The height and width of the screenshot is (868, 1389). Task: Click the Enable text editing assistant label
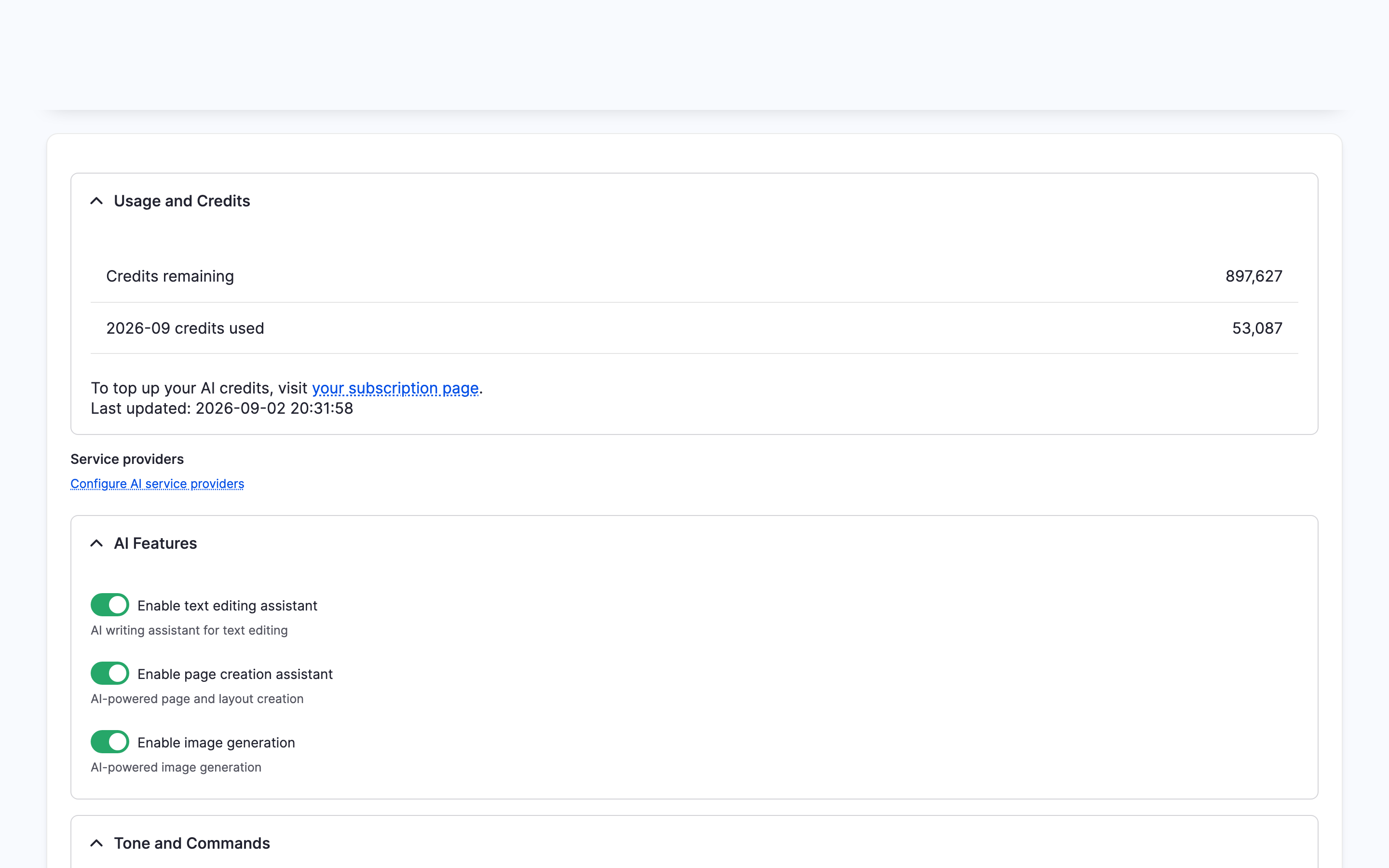pos(227,606)
